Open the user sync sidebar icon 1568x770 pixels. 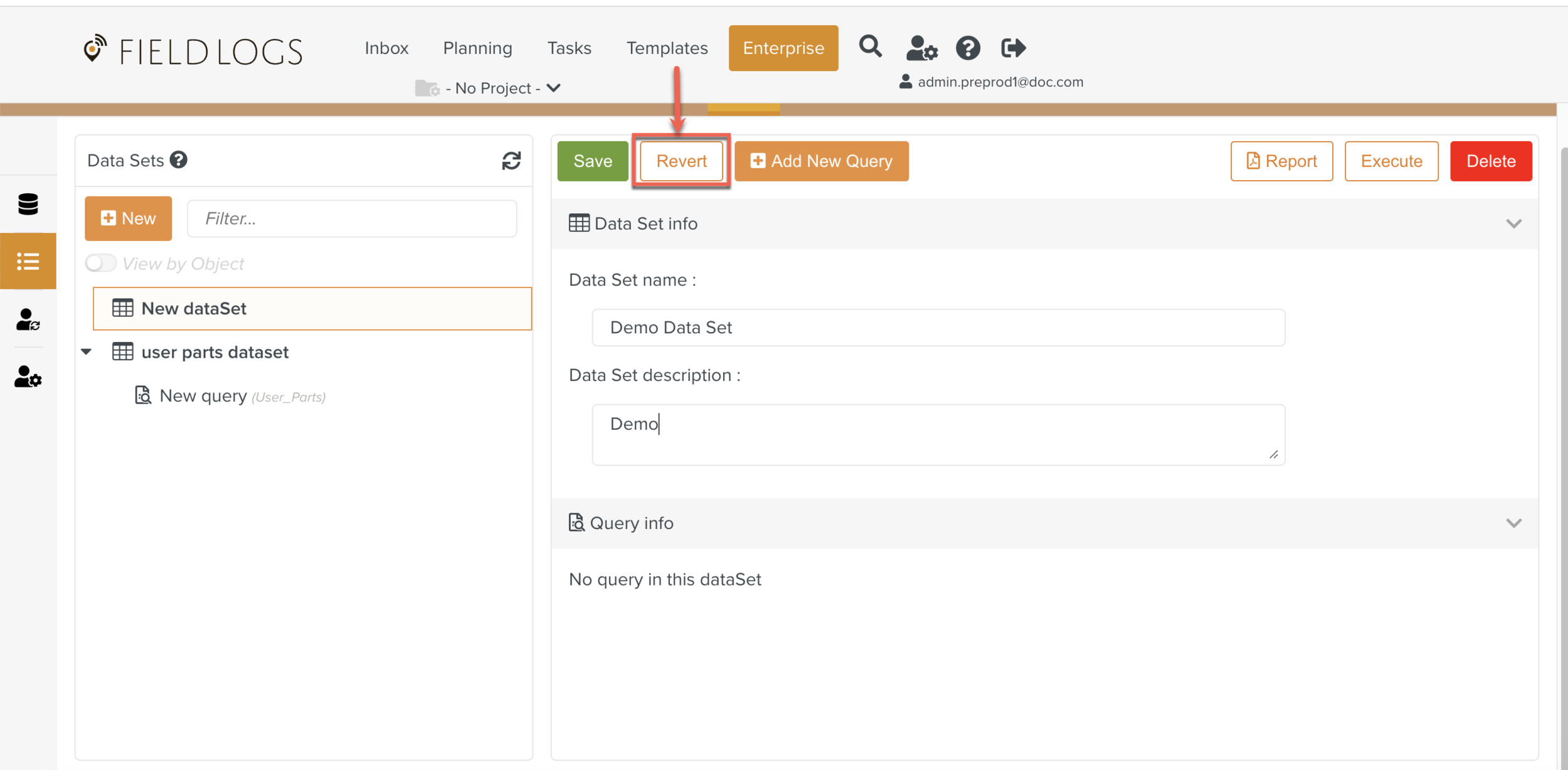pos(28,319)
